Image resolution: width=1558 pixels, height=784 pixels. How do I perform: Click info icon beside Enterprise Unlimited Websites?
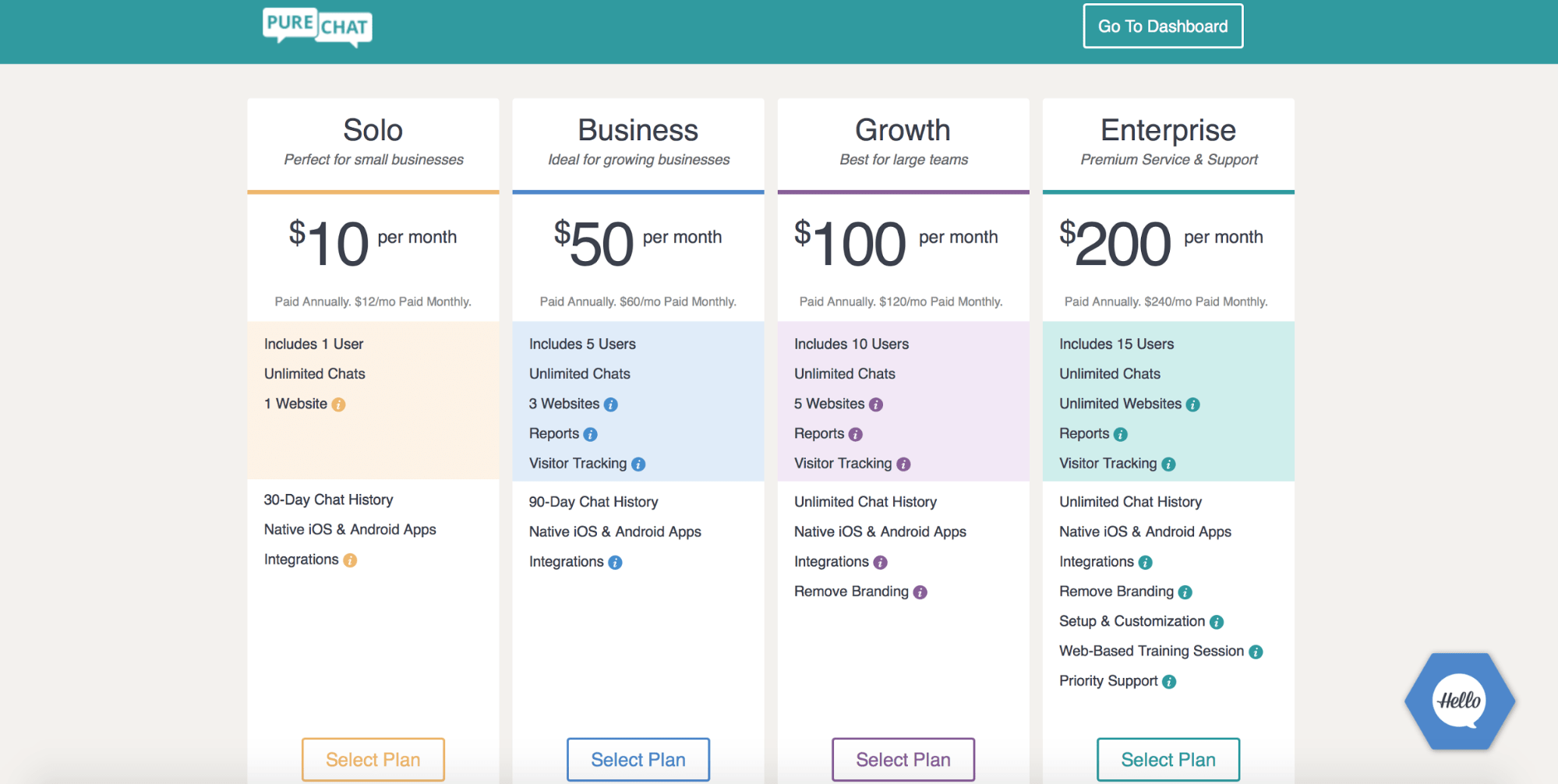point(1193,404)
